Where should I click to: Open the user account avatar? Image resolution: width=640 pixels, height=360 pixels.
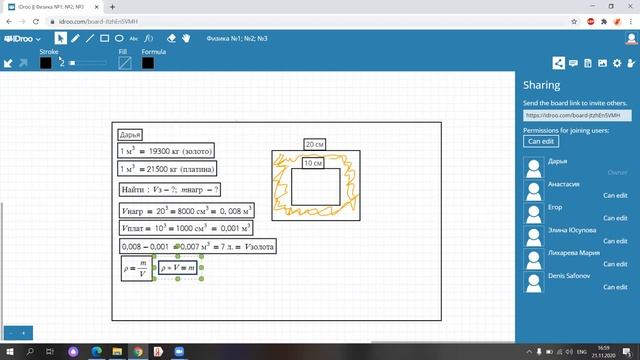[x=631, y=38]
